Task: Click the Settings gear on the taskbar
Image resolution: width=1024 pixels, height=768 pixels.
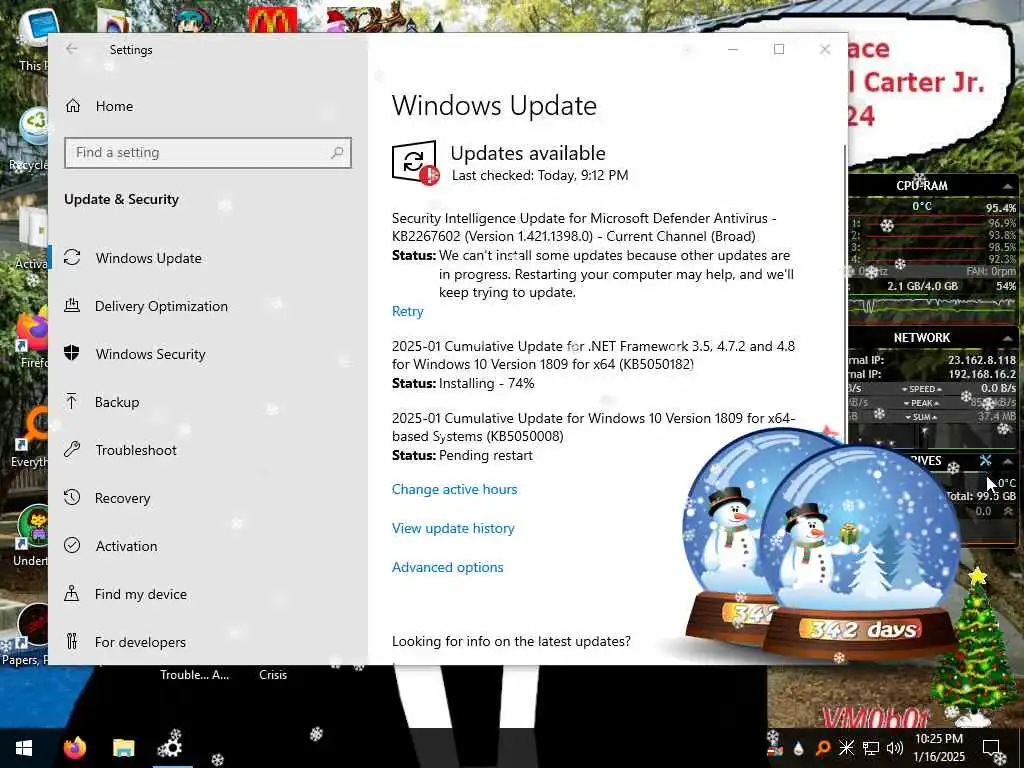Action: [x=172, y=746]
